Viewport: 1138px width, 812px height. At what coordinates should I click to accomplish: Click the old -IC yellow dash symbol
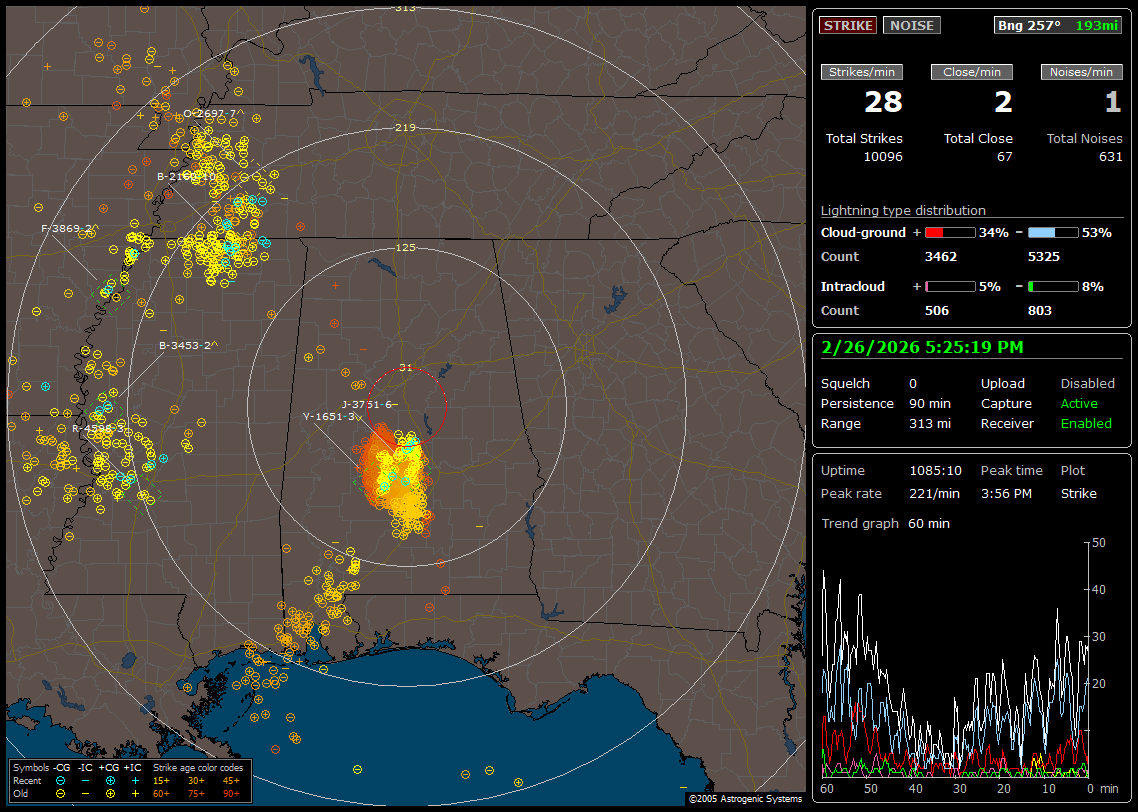coord(86,793)
